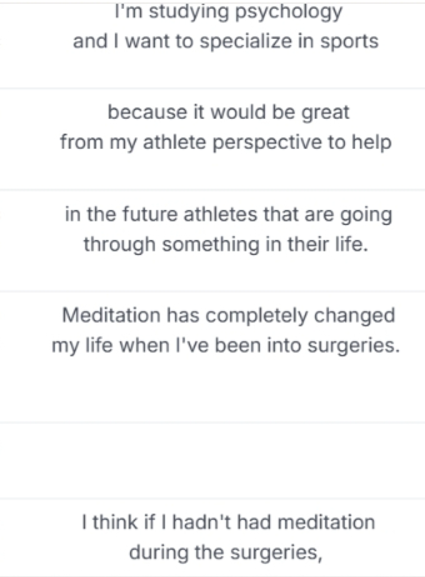
Task: Select the "because it would be great" caption line
Action: pos(229,112)
